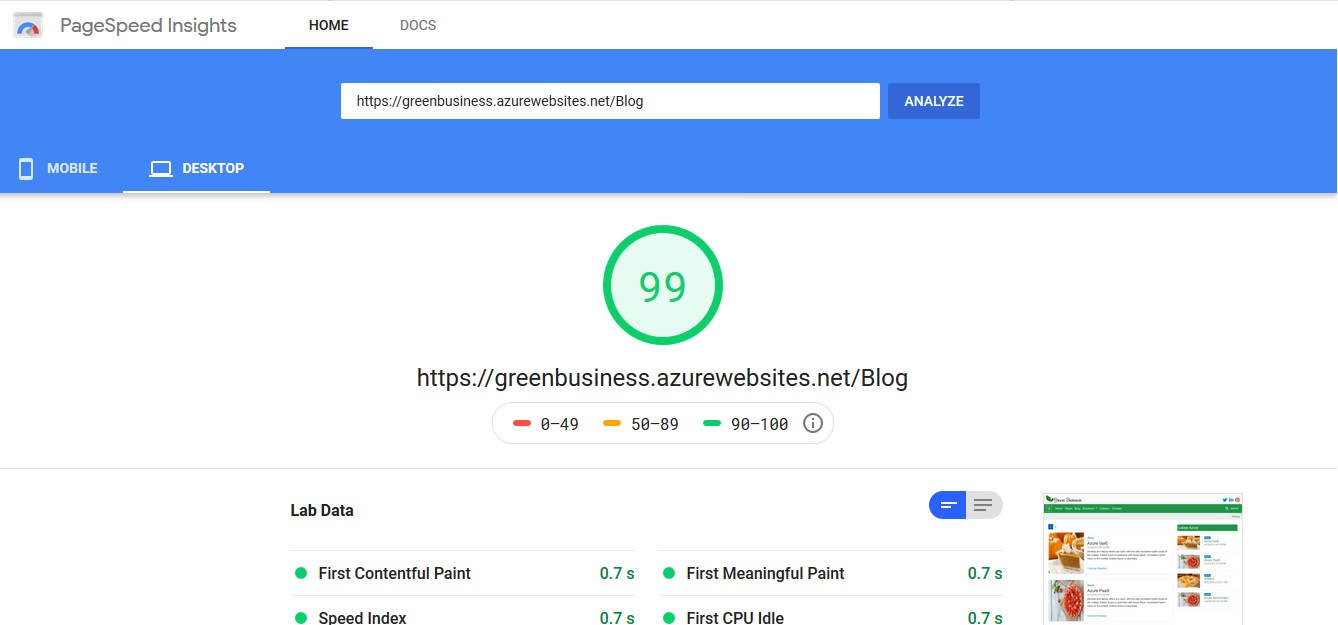Click green dot beside First Contentful Paint
Screen dimensions: 1338x625
pyautogui.click(x=300, y=573)
